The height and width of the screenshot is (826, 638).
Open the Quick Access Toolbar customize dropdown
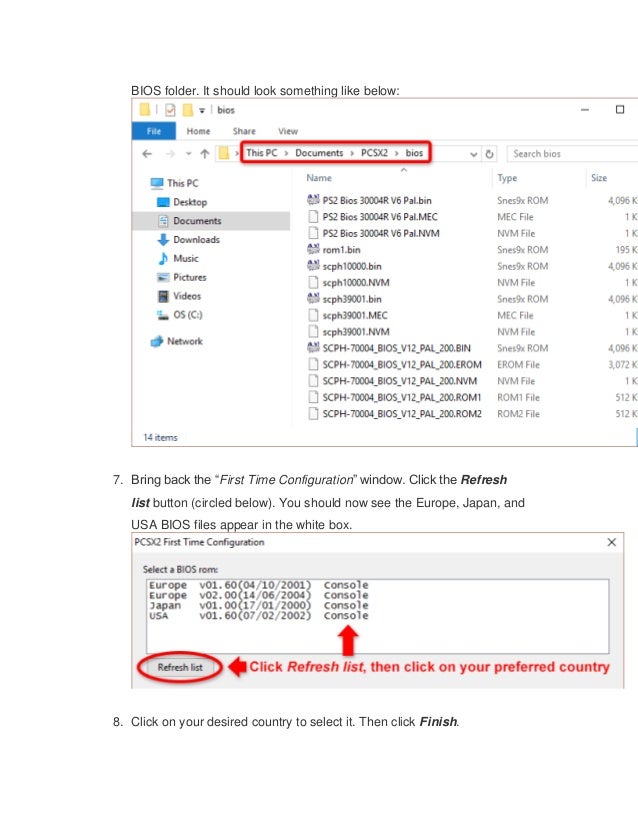202,111
